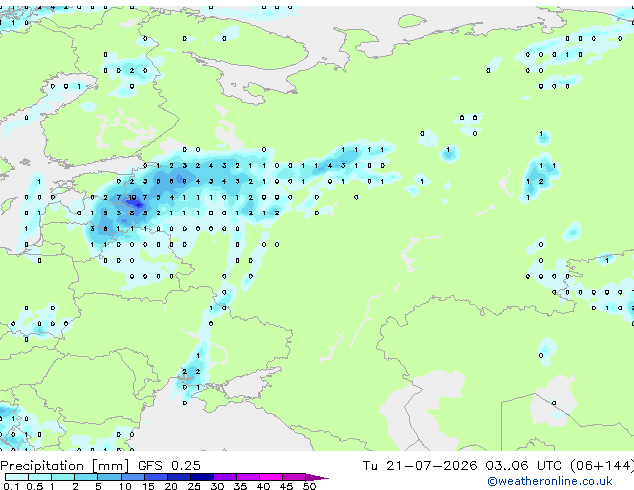Select the swatch between 45 and 50

coord(294,477)
